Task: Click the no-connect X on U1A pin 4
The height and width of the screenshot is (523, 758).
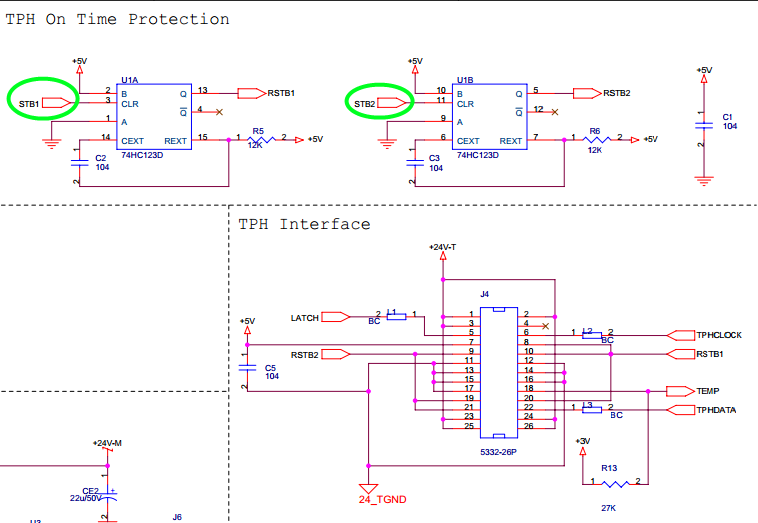Action: pos(219,112)
